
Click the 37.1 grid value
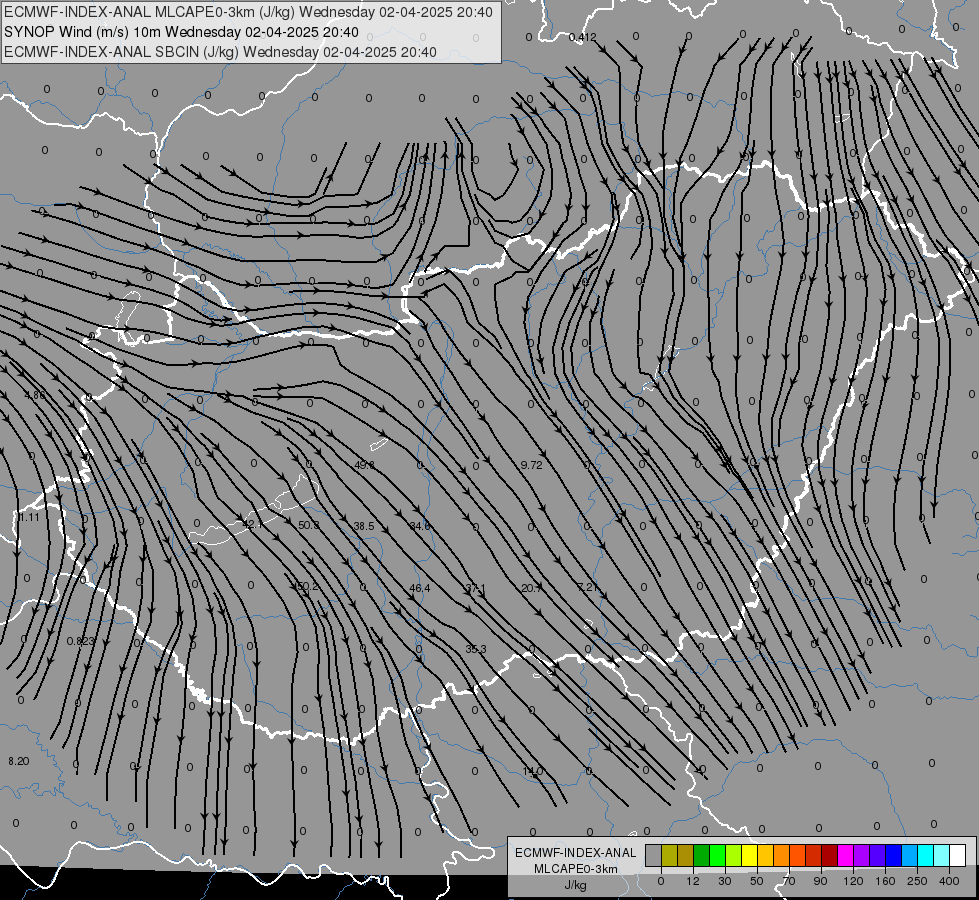[x=476, y=588]
